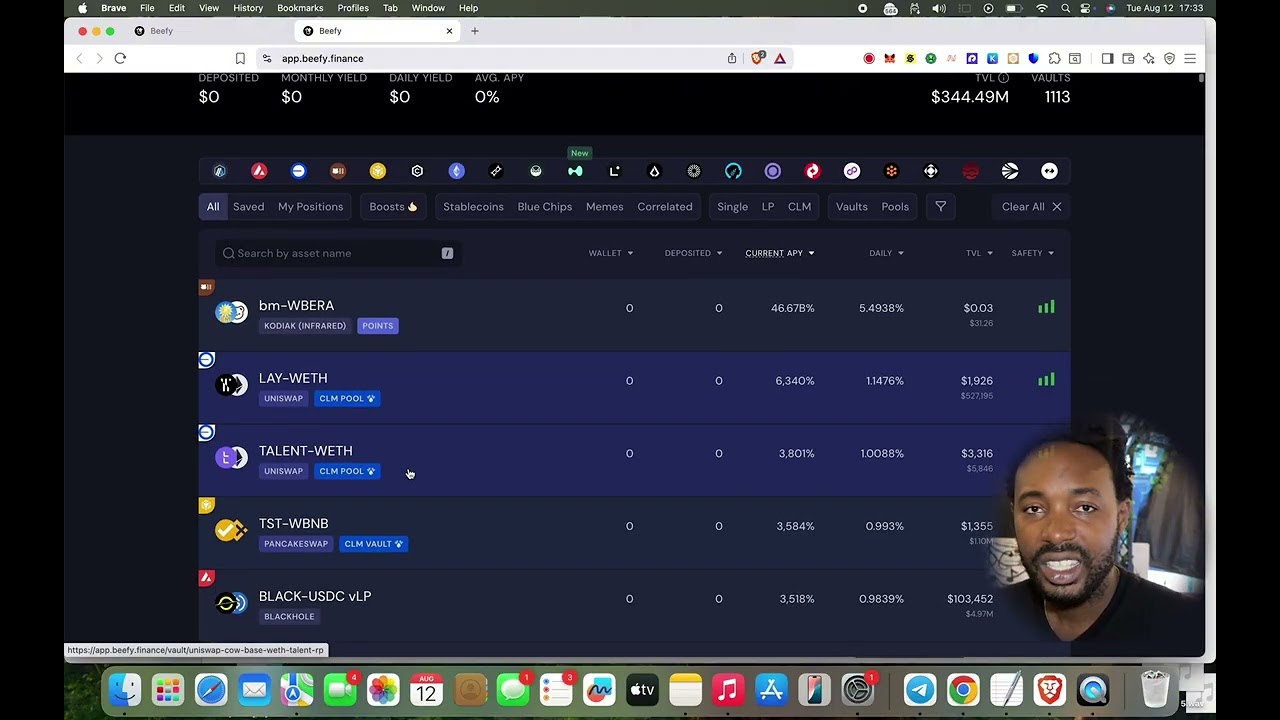This screenshot has height=720, width=1280.
Task: Open the MetaMask fox extension
Action: (x=889, y=58)
